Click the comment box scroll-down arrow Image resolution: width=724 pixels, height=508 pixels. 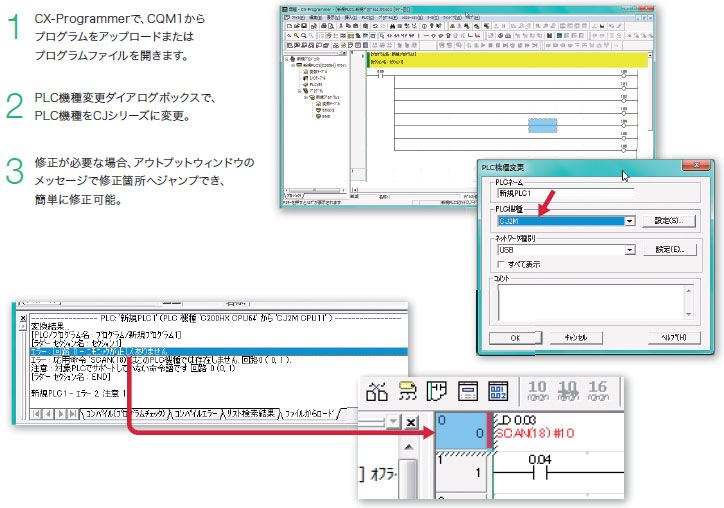(x=688, y=314)
